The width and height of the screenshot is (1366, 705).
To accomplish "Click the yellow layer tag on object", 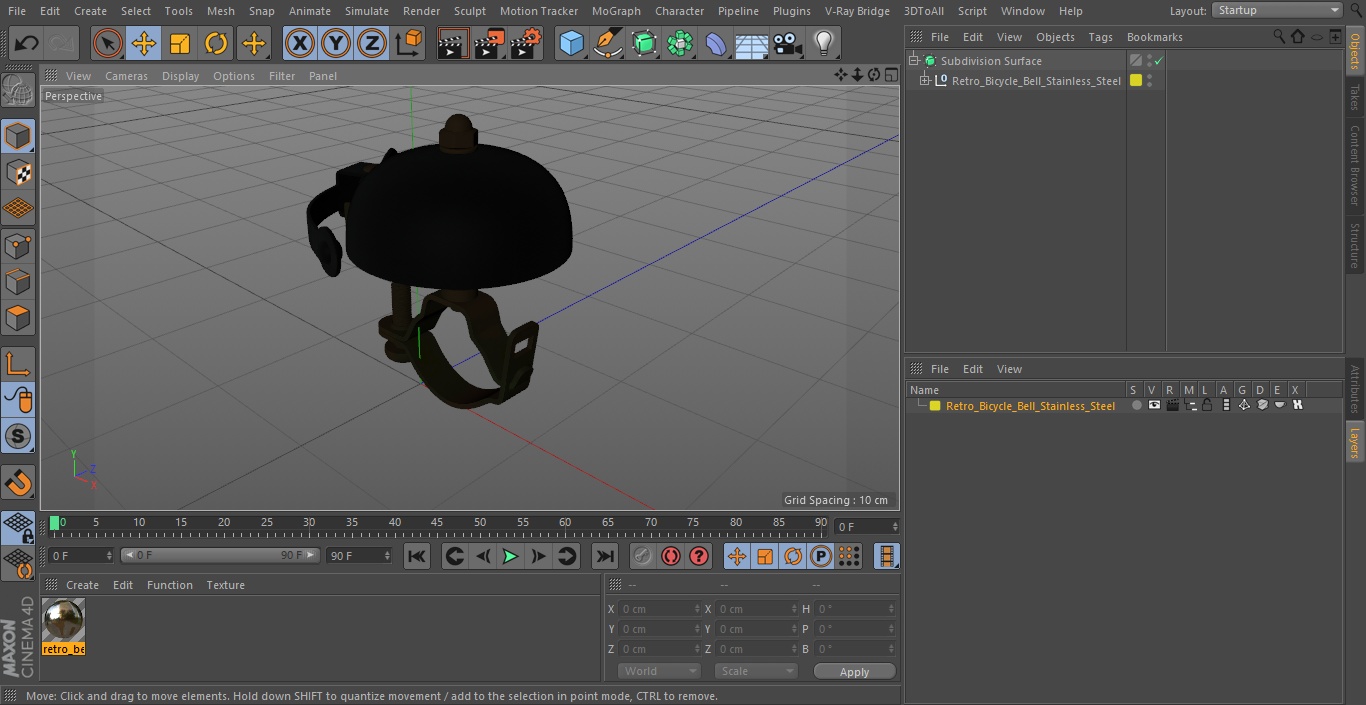I will pos(1136,81).
